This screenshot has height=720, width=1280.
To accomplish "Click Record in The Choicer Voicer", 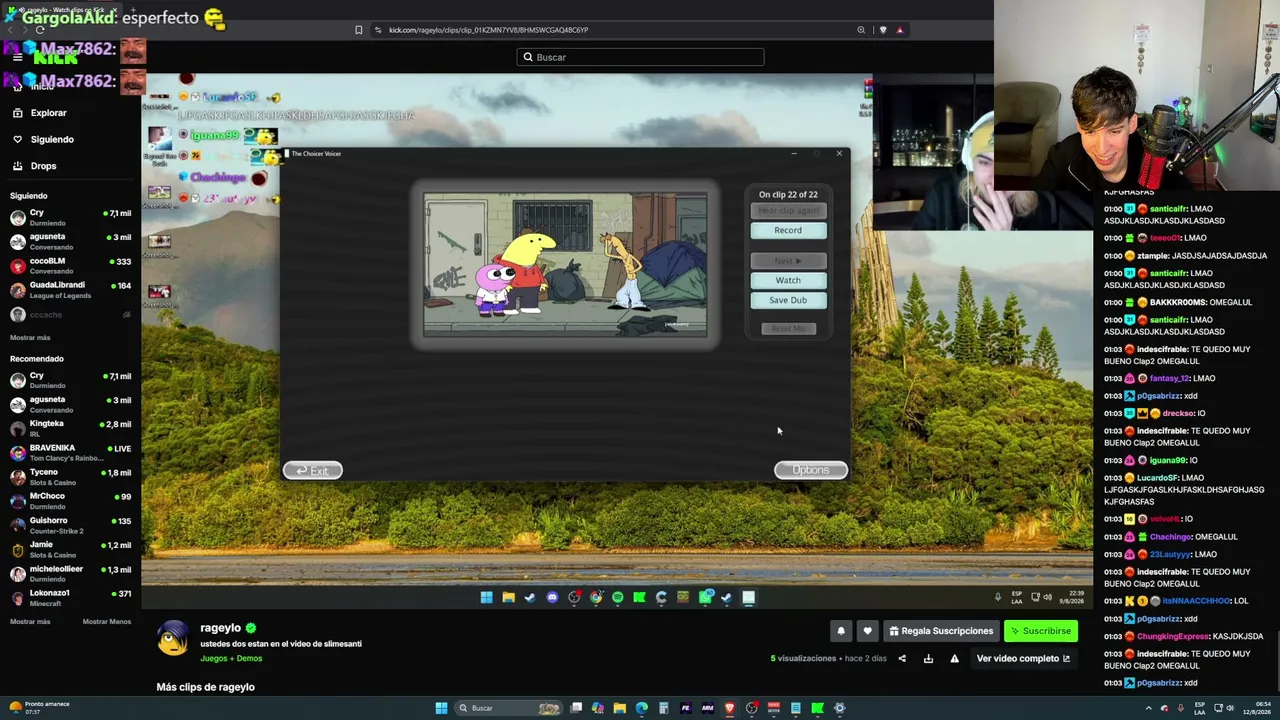I will (788, 230).
